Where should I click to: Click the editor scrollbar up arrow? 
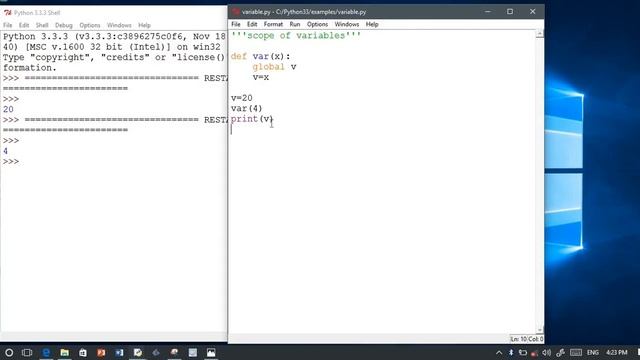point(540,34)
